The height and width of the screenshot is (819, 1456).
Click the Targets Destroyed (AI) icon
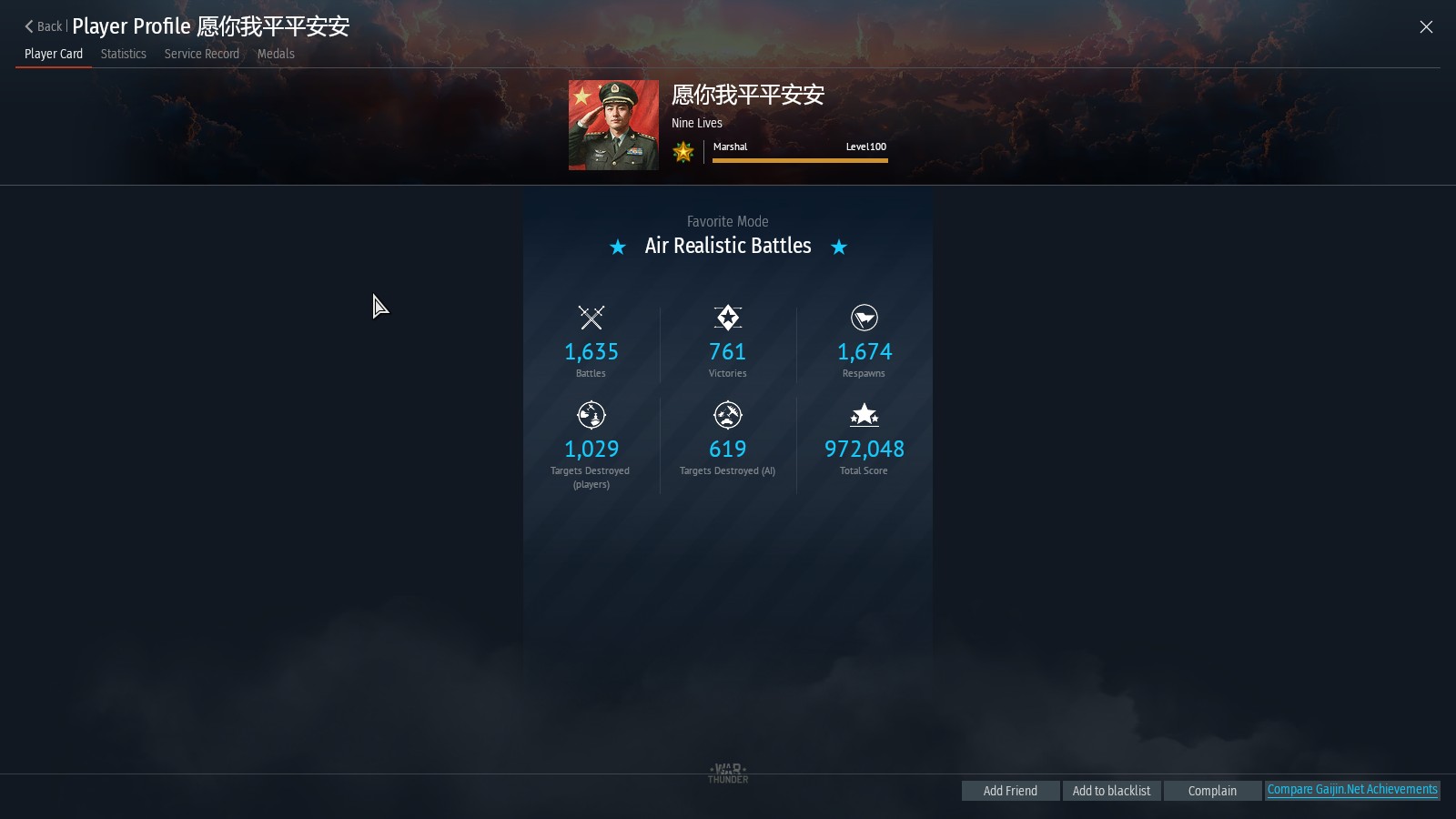pos(728,415)
